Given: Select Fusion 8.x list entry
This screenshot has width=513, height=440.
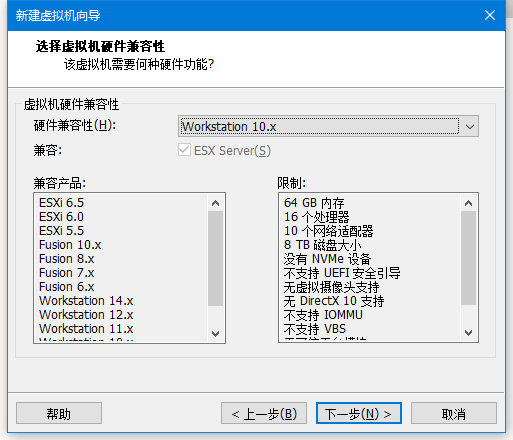Looking at the screenshot, I should (67, 259).
